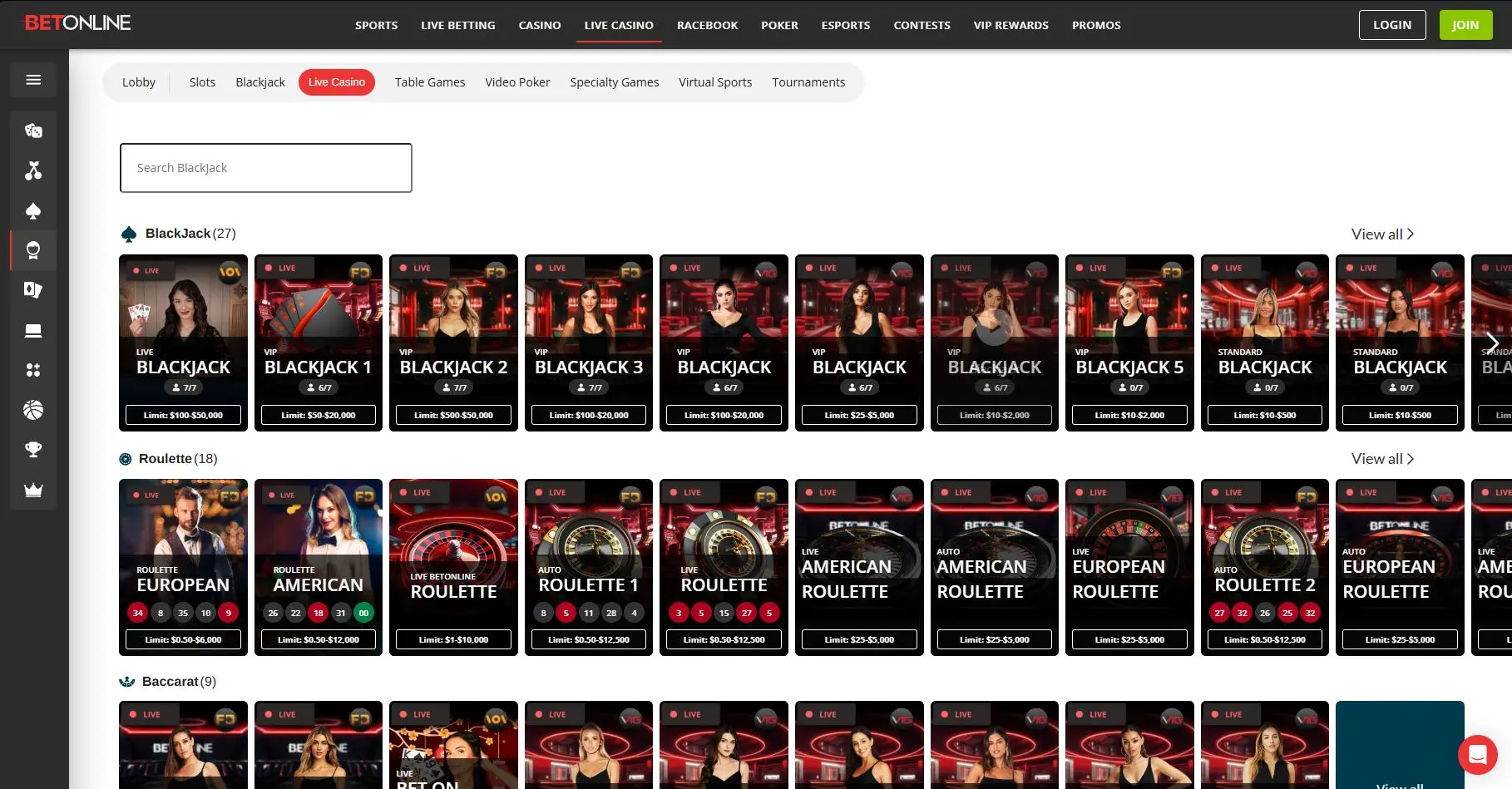The width and height of the screenshot is (1512, 789).
Task: Open the Auto Roulette 2 card
Action: click(x=1265, y=567)
